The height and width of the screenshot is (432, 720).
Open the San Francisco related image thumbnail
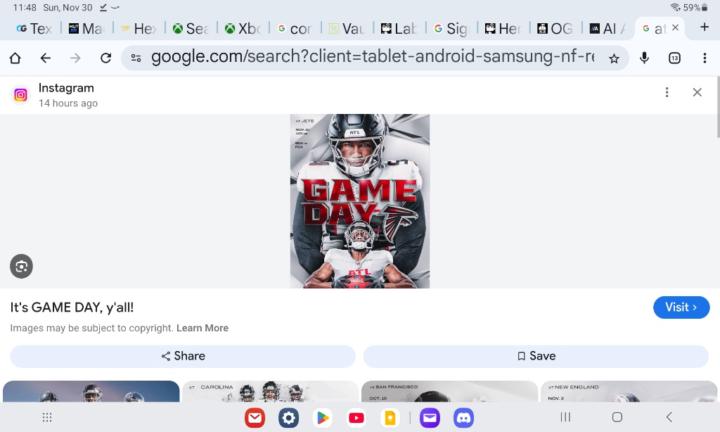(x=449, y=391)
